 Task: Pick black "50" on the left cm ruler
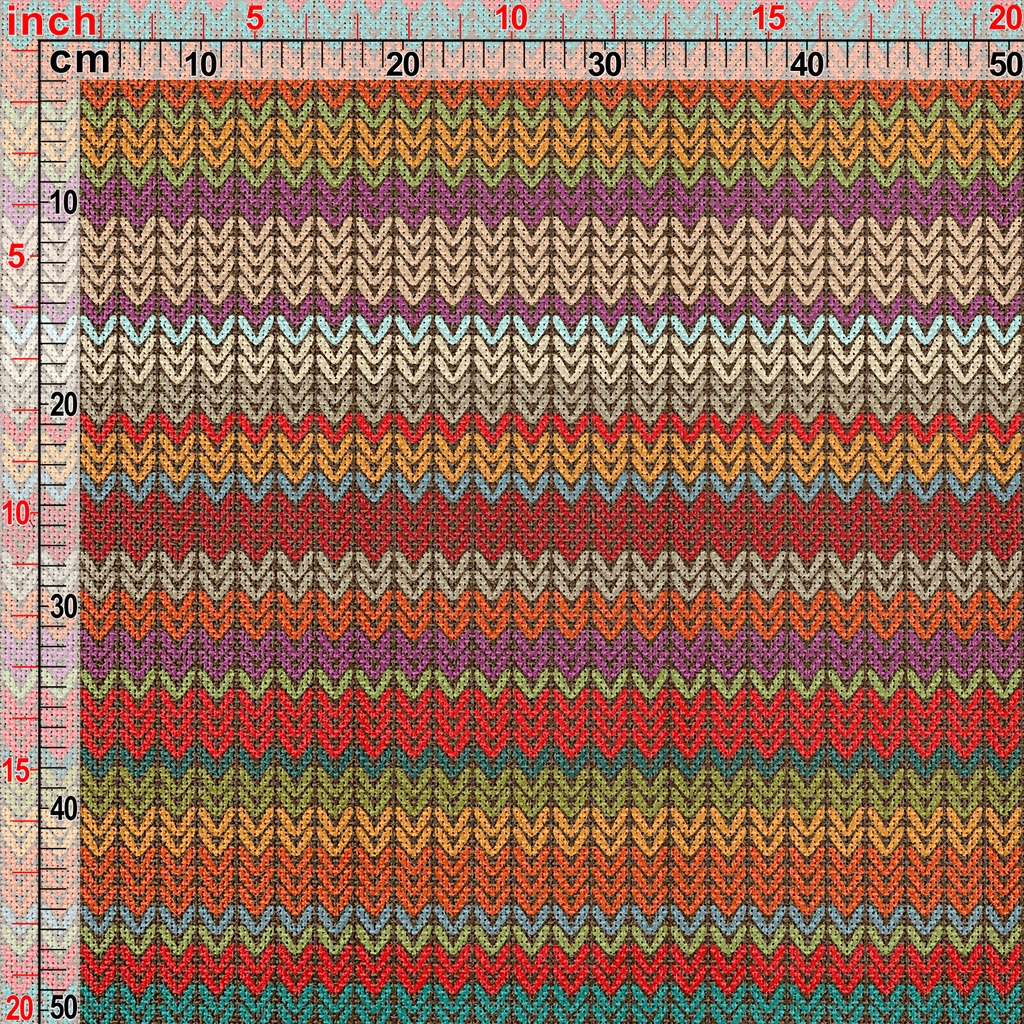[63, 1008]
